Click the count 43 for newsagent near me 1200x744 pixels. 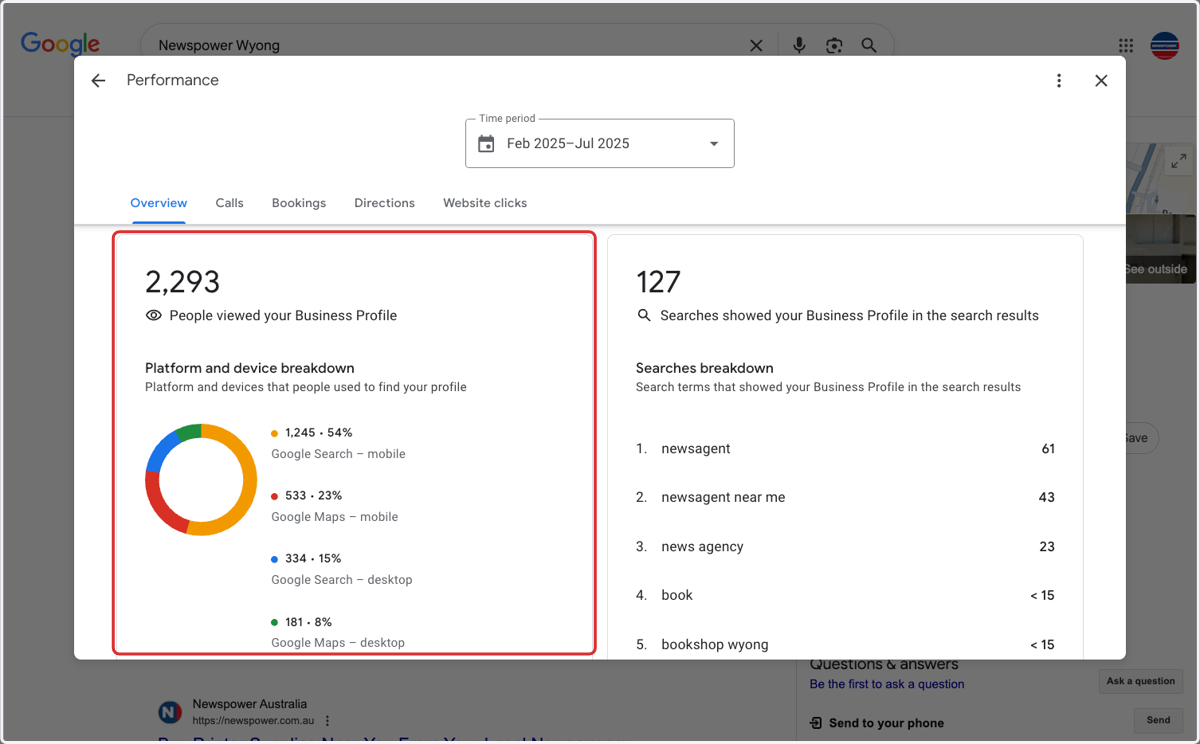point(1046,497)
